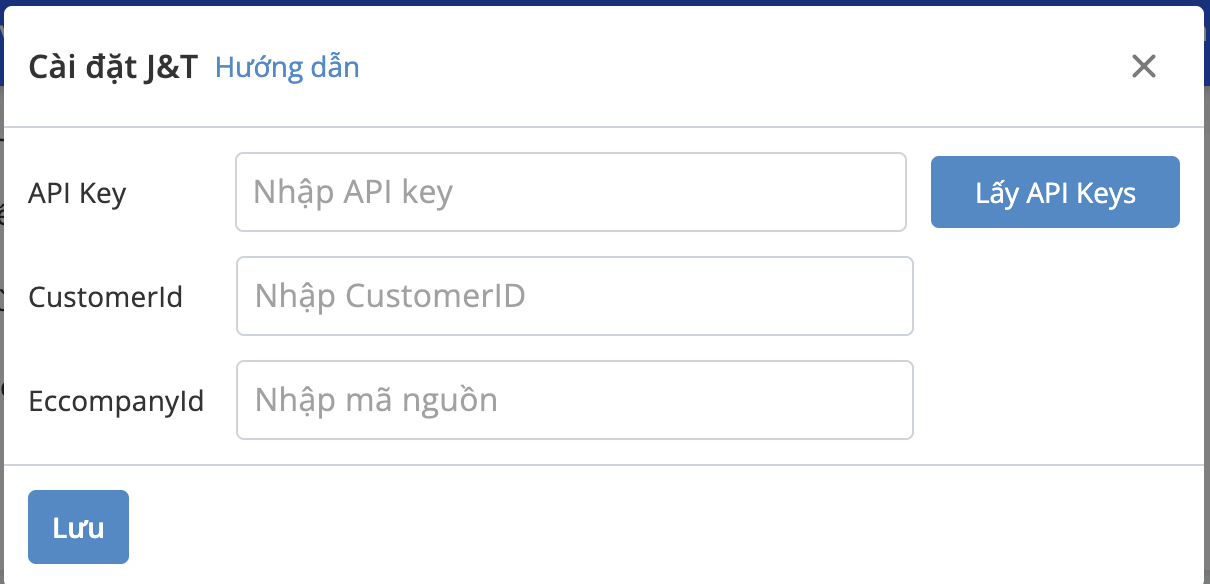This screenshot has width=1210, height=584.
Task: Click blank header space between Hướng dẫn and X
Action: pos(740,67)
